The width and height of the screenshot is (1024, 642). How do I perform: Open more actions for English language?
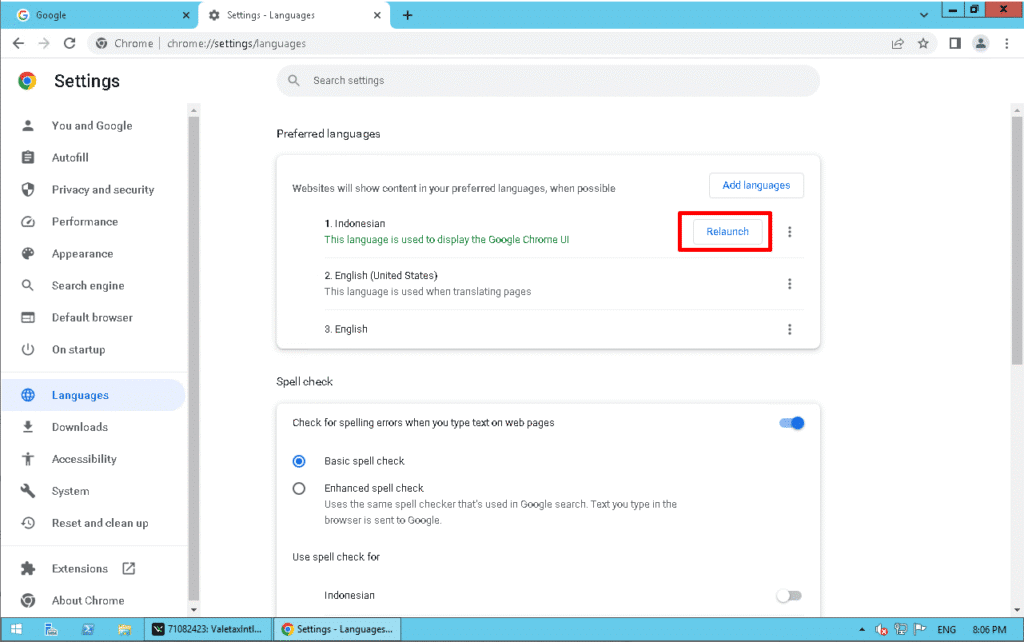pos(790,329)
